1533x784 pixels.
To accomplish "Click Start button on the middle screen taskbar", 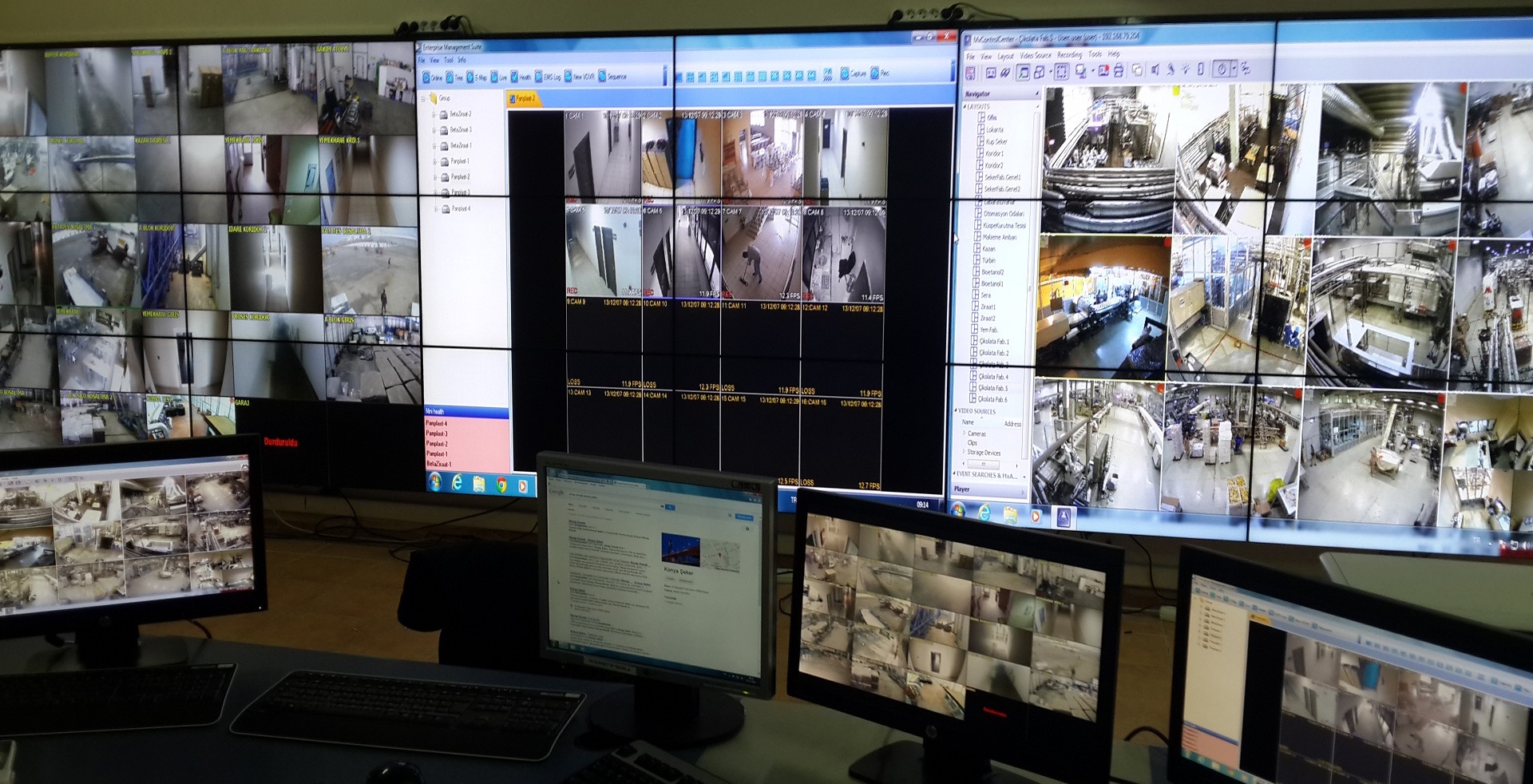I will pyautogui.click(x=435, y=481).
